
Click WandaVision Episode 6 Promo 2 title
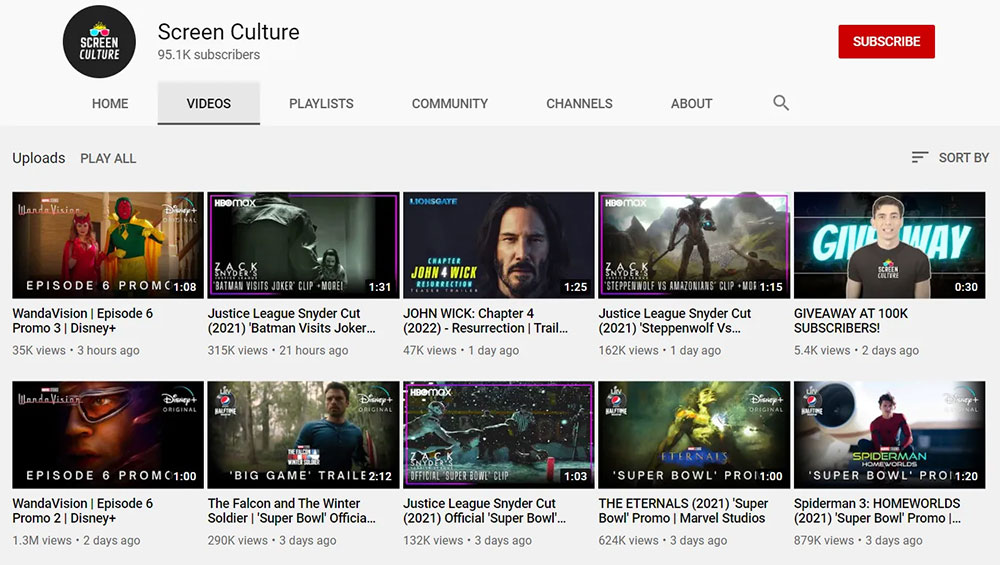click(82, 510)
